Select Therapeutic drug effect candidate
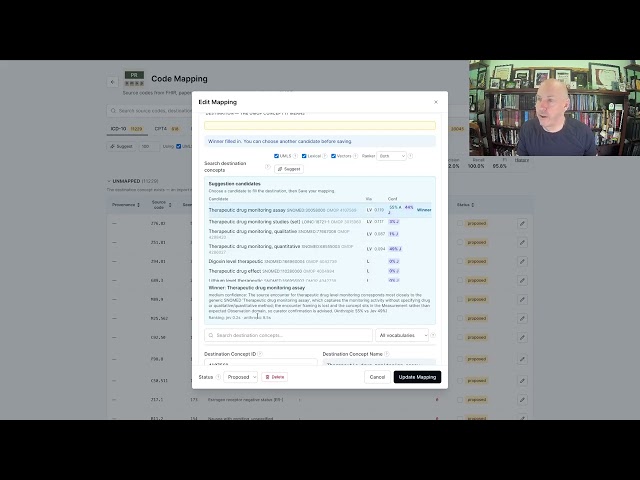 (x=320, y=271)
